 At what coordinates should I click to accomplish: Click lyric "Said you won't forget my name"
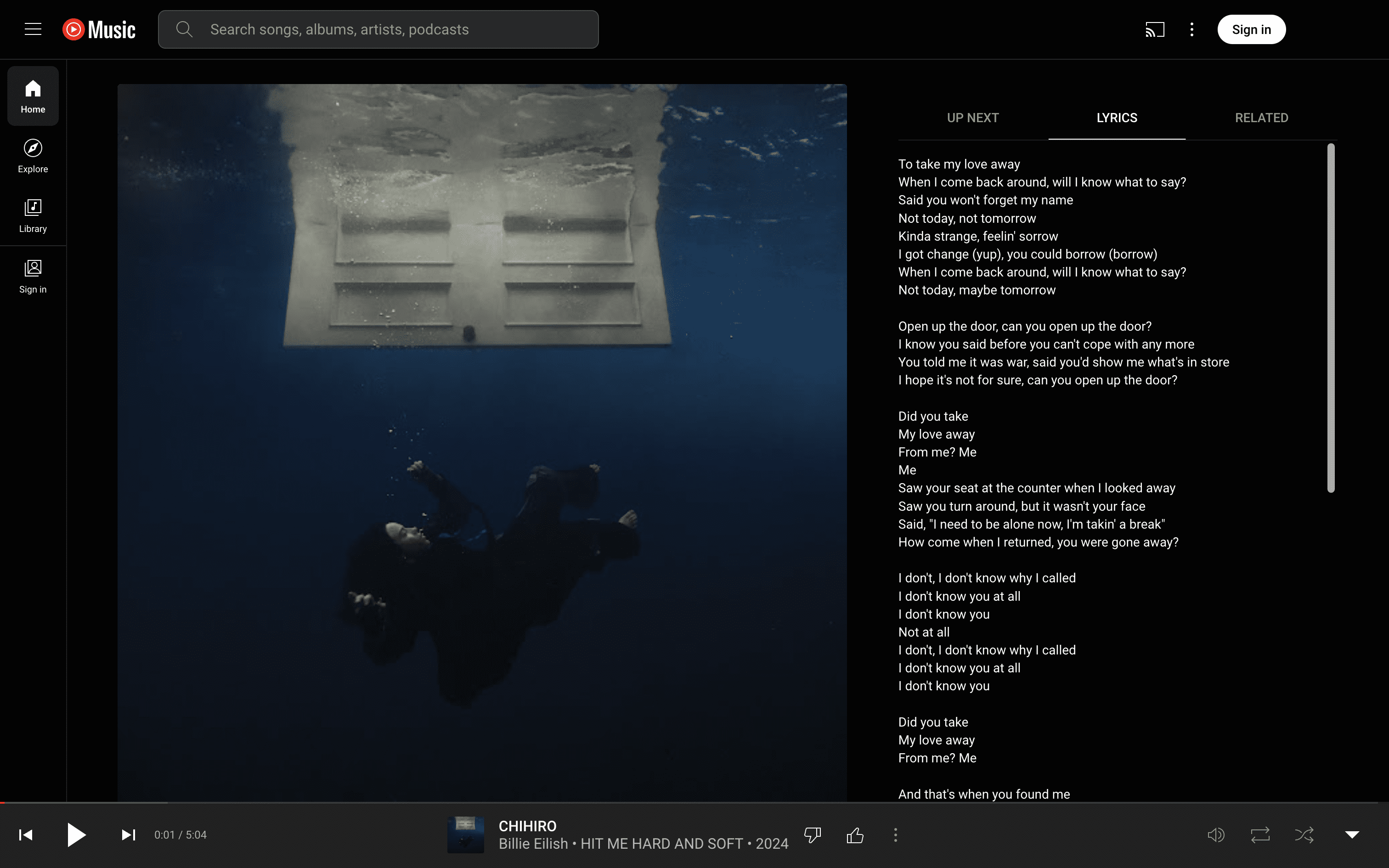[986, 200]
